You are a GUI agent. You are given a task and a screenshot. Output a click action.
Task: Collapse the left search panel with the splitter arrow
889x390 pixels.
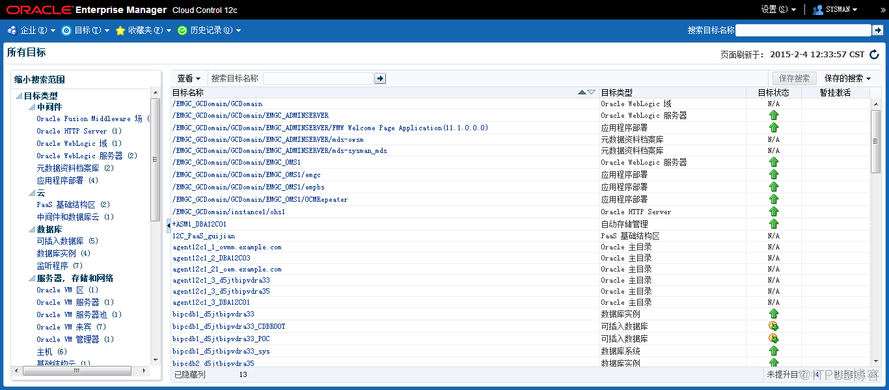pyautogui.click(x=168, y=225)
